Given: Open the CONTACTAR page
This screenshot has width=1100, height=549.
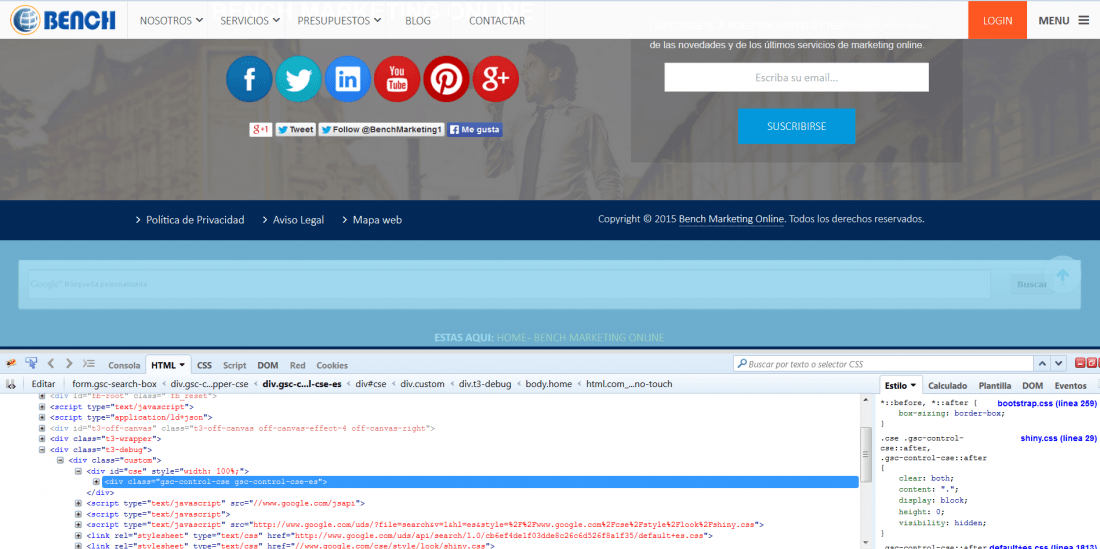Looking at the screenshot, I should [497, 20].
